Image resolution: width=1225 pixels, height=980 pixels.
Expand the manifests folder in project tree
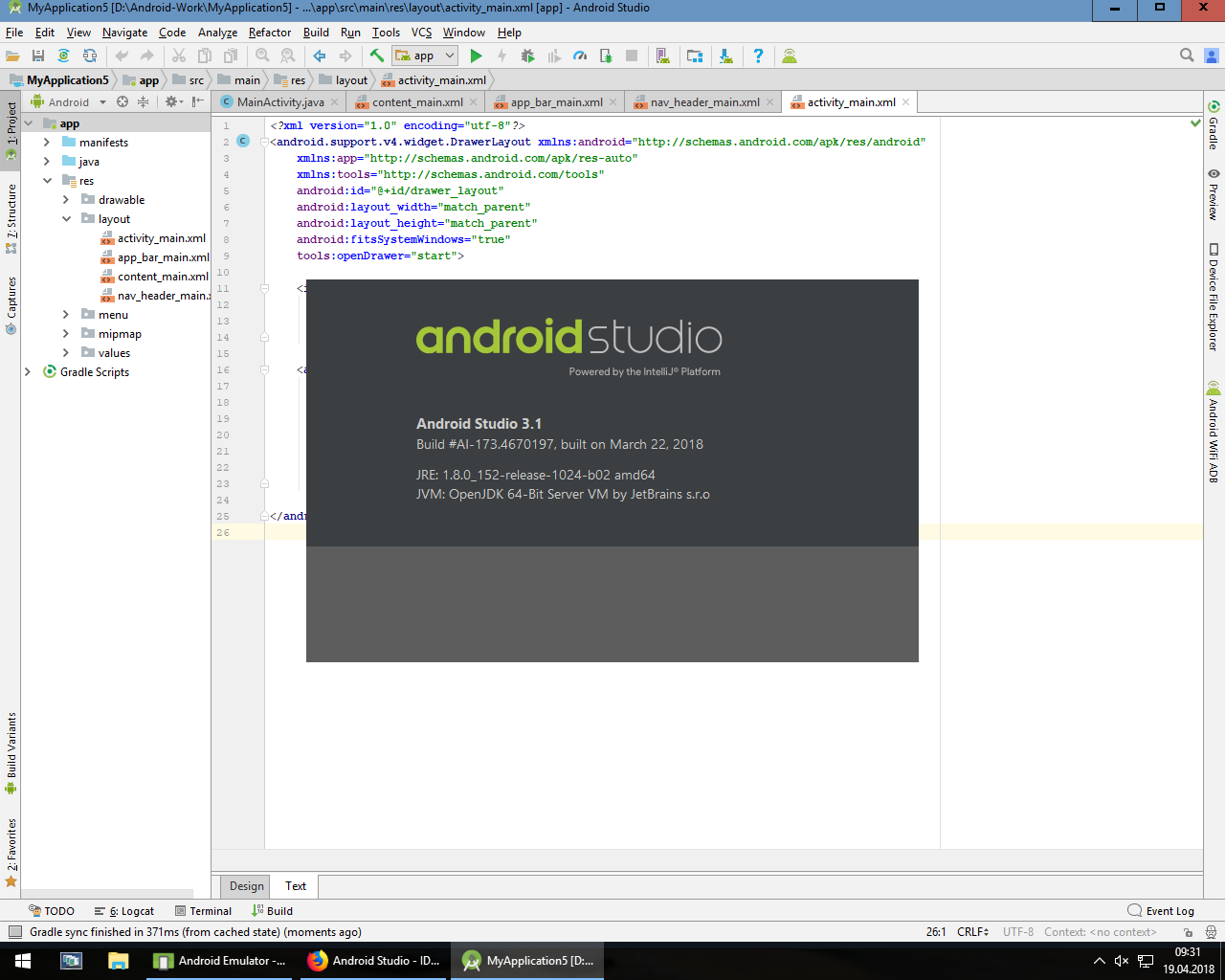[47, 143]
